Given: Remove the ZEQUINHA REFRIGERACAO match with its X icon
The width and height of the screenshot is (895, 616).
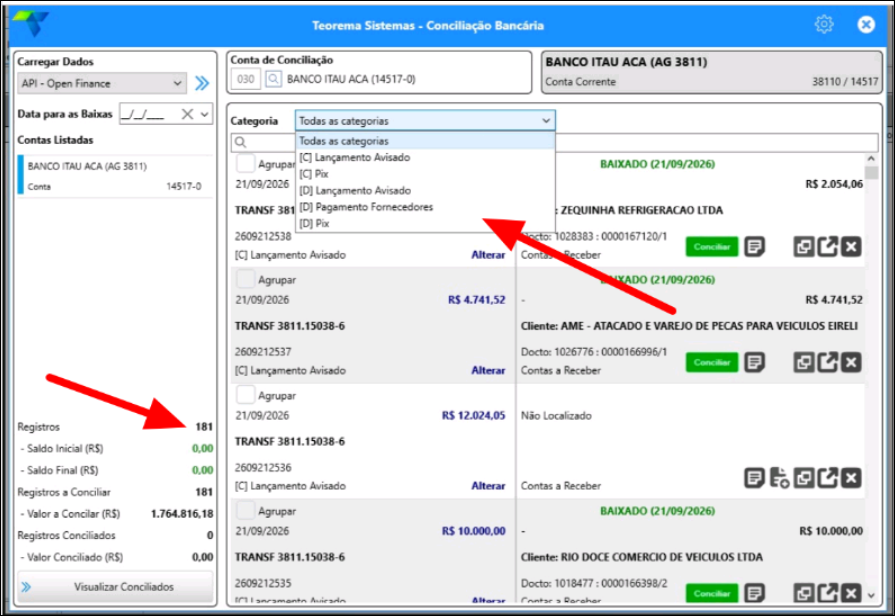Looking at the screenshot, I should pos(851,247).
